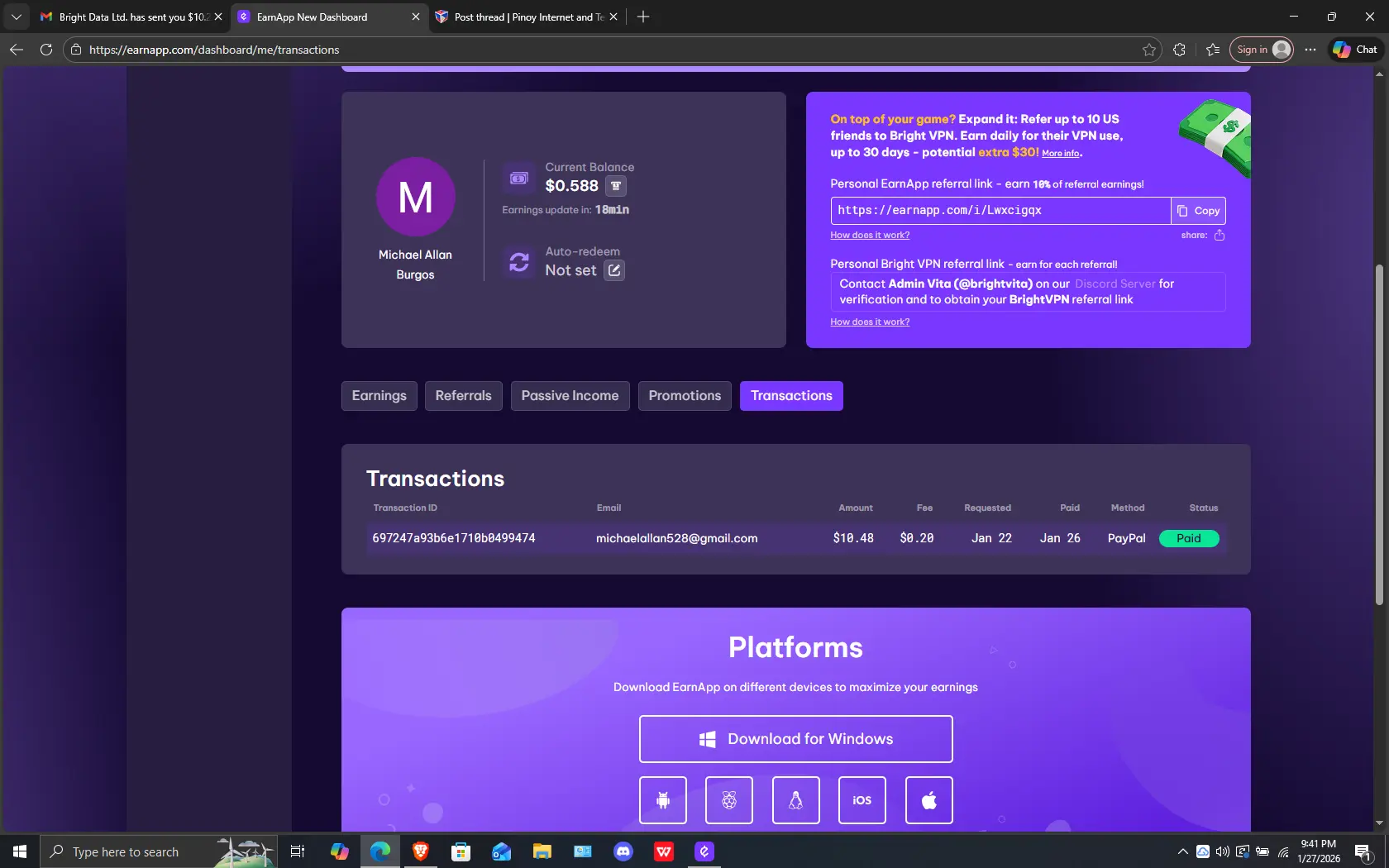Click the share icon under the referral link
Screen dimensions: 1389x868
tap(1220, 235)
